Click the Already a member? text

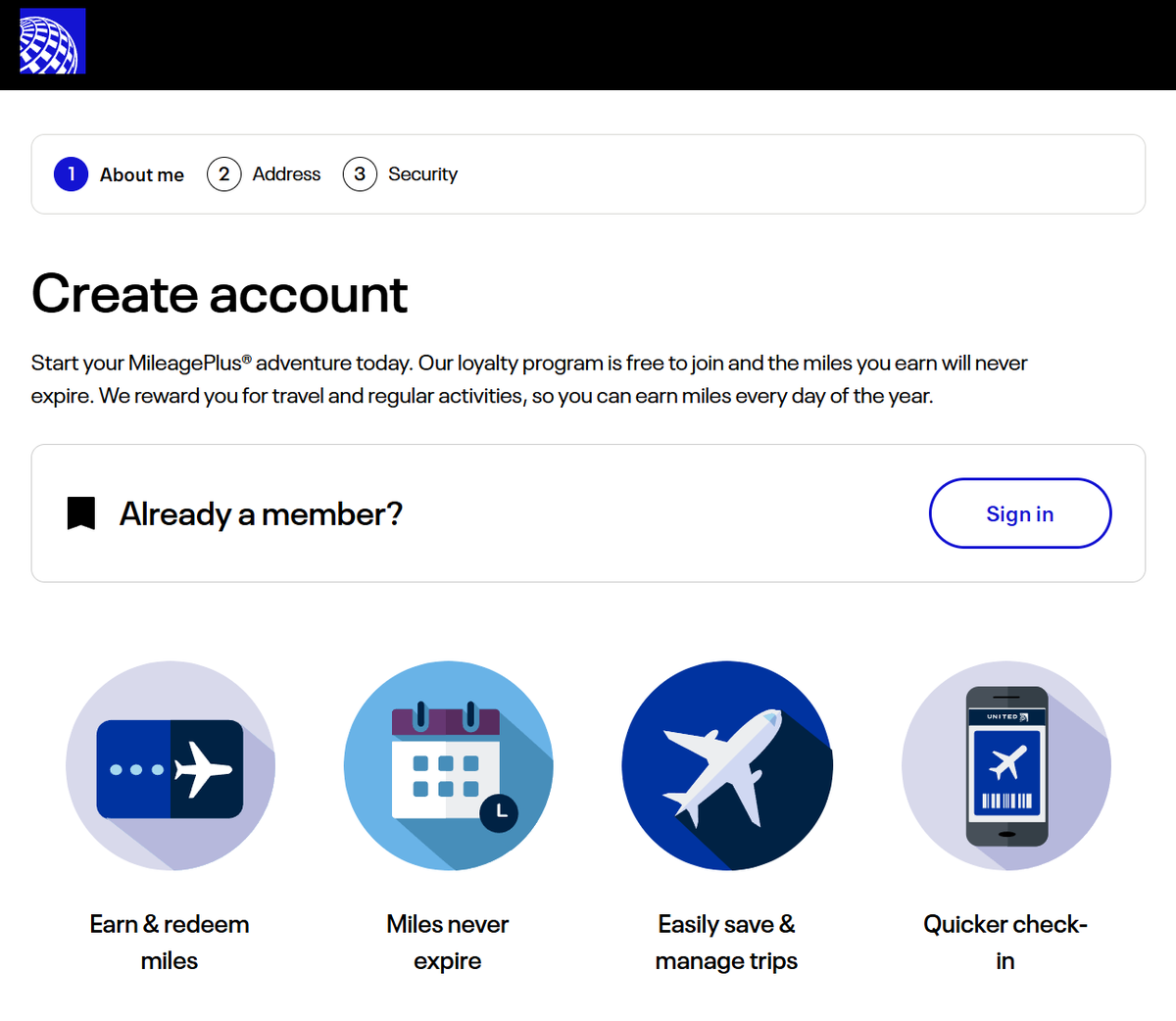pyautogui.click(x=261, y=514)
